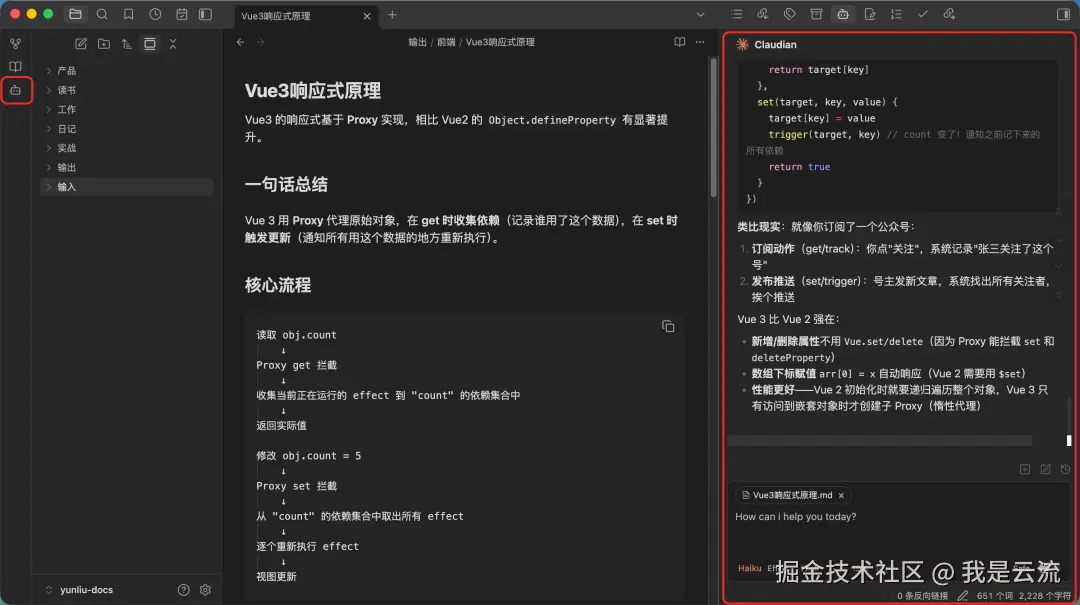Viewport: 1080px width, 605px height.
Task: Change the file sort order
Action: point(127,44)
